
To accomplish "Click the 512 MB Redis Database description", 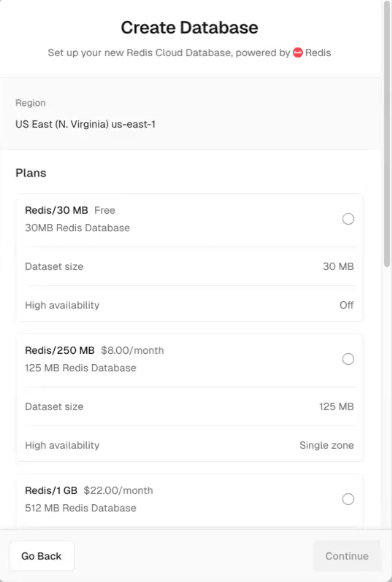I will coord(81,508).
